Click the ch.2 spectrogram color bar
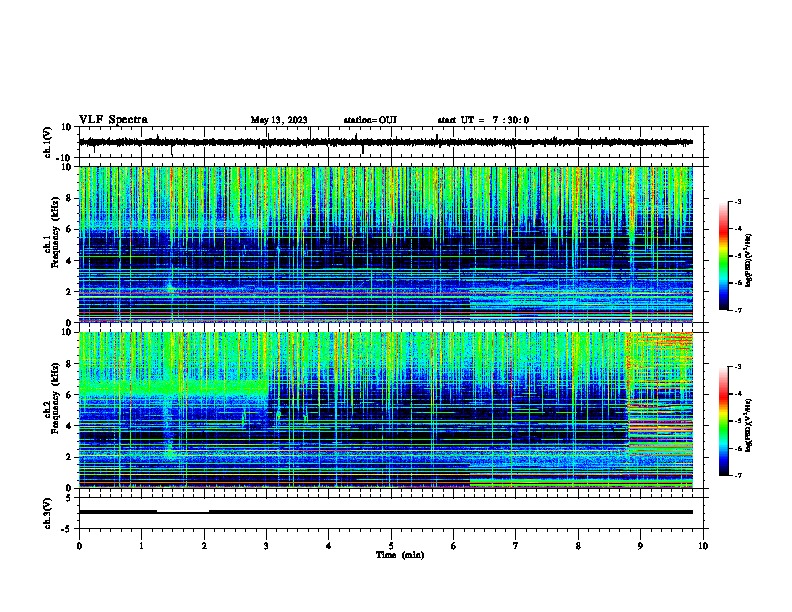792x612 pixels. pos(723,421)
